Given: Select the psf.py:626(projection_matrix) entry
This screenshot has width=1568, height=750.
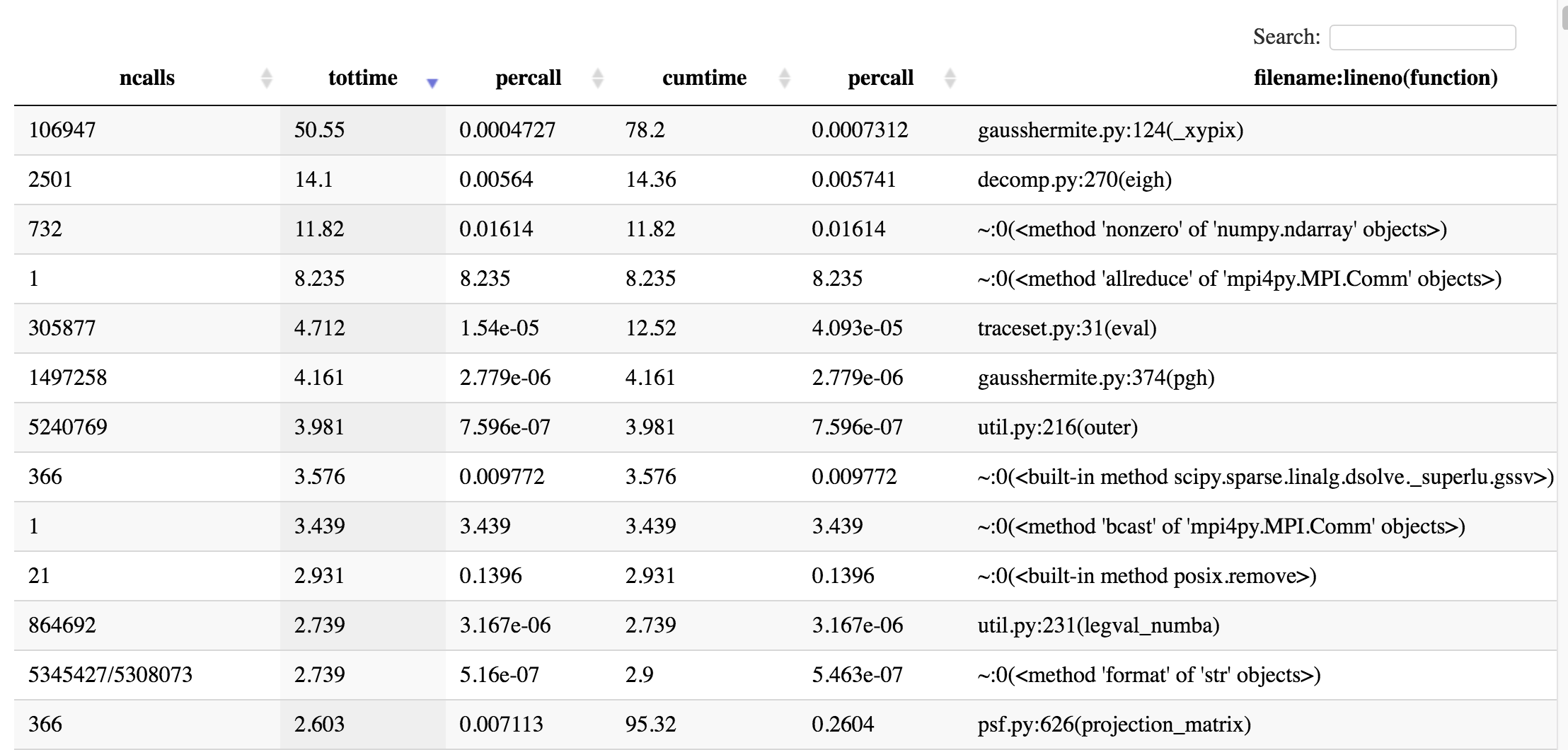Looking at the screenshot, I should click(1112, 725).
